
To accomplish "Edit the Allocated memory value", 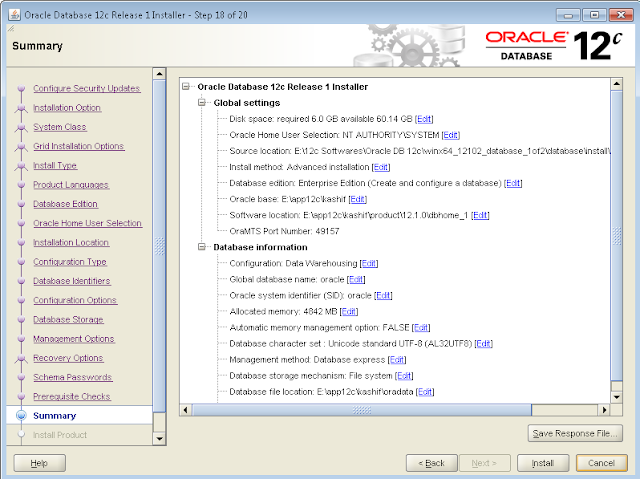I will [x=349, y=311].
